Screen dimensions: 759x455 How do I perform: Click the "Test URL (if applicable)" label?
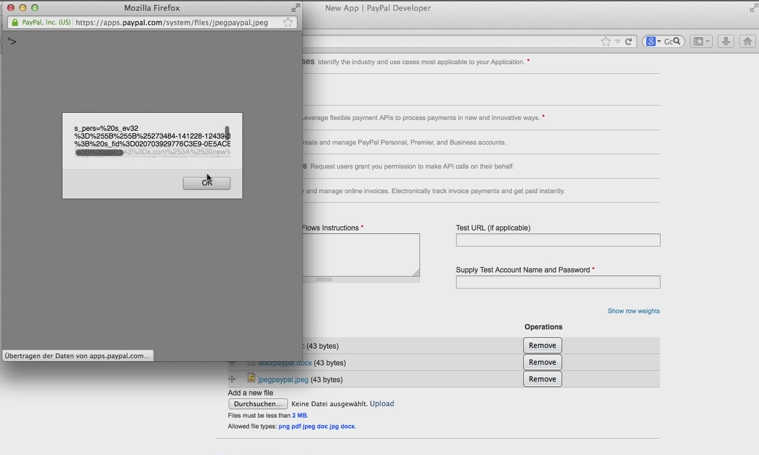[493, 228]
